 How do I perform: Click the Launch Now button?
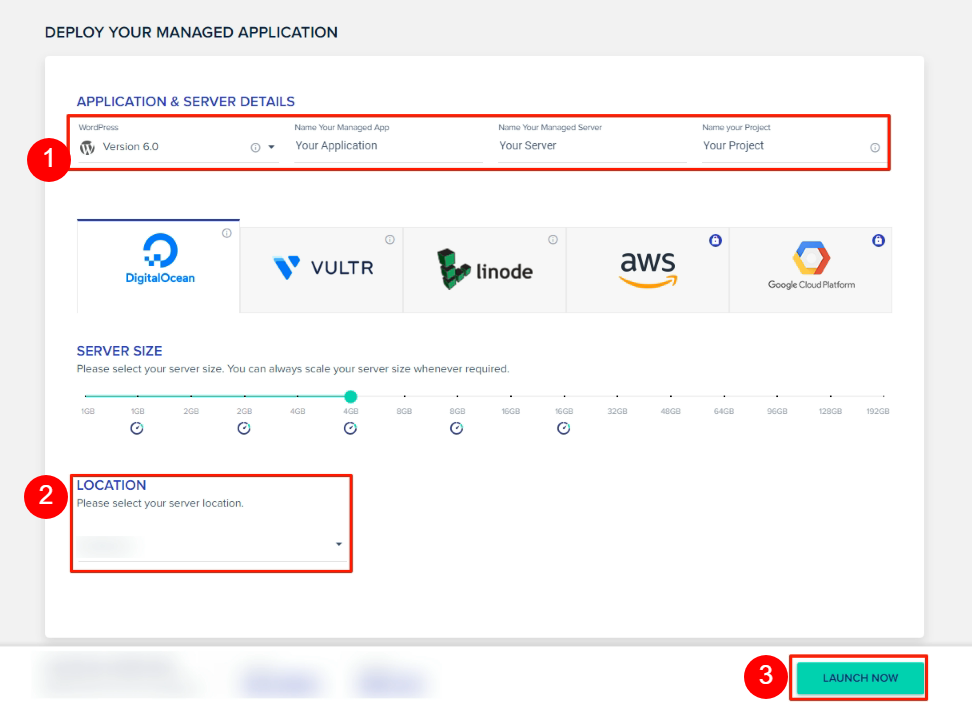tap(860, 678)
